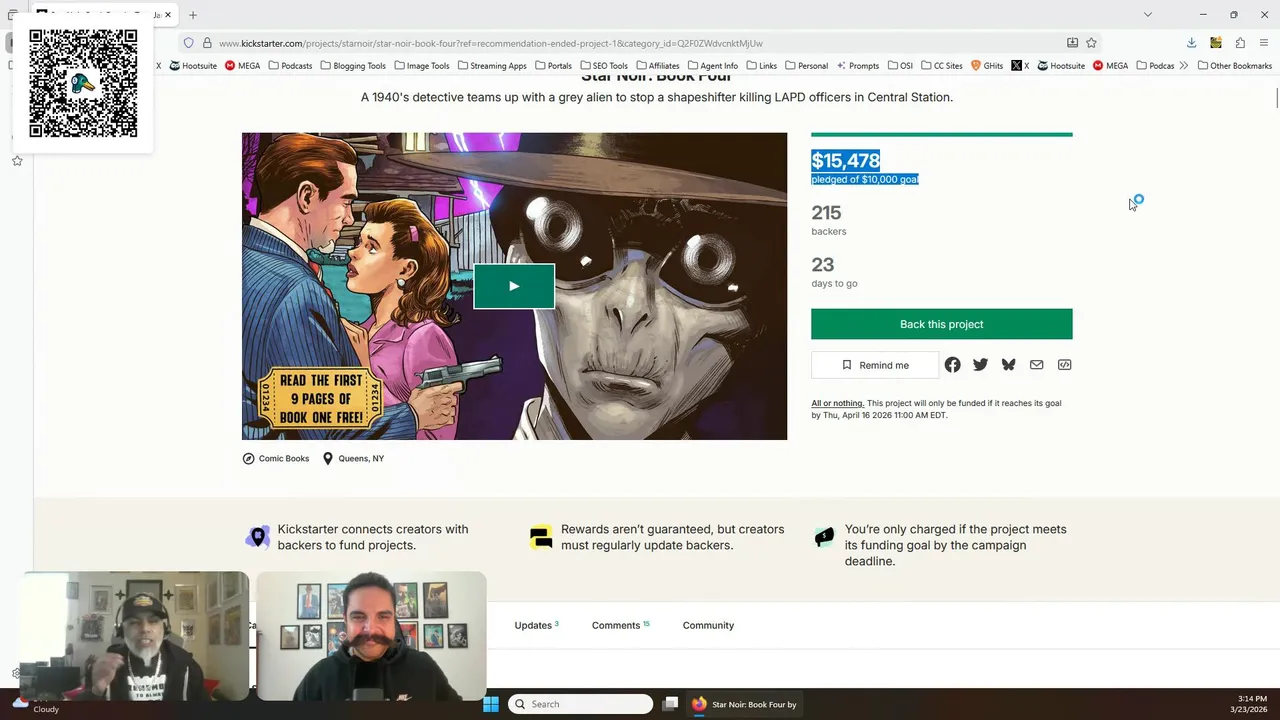The height and width of the screenshot is (720, 1280).
Task: Click the Windows Start button
Action: click(x=491, y=704)
